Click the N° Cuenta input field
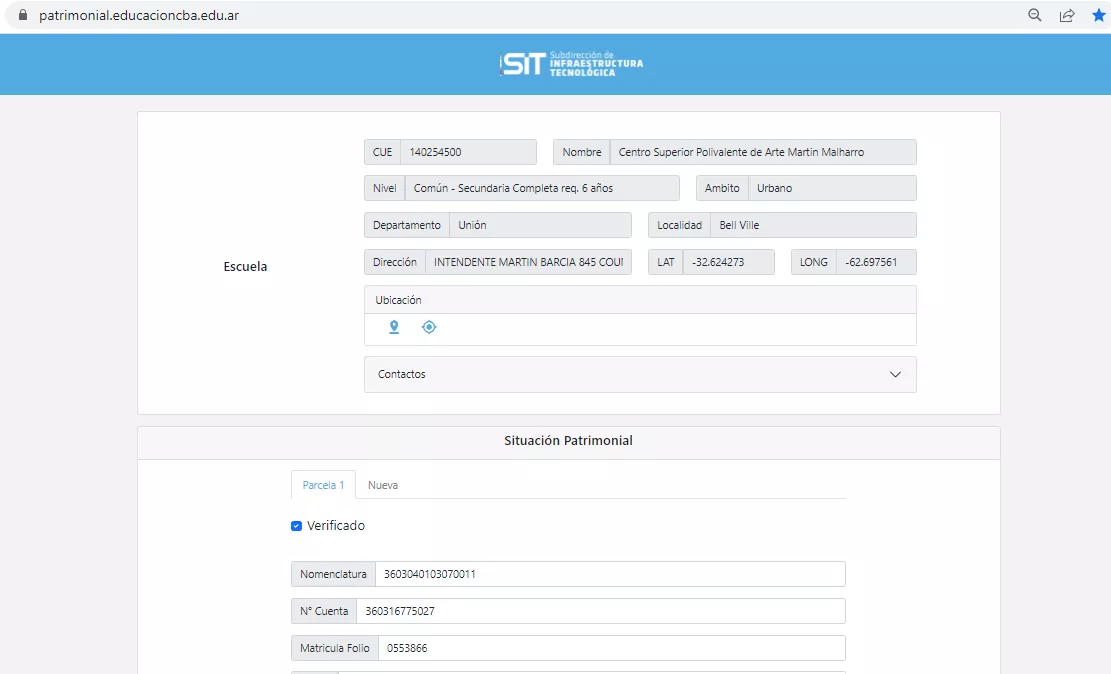Viewport: 1111px width, 674px height. coord(600,611)
